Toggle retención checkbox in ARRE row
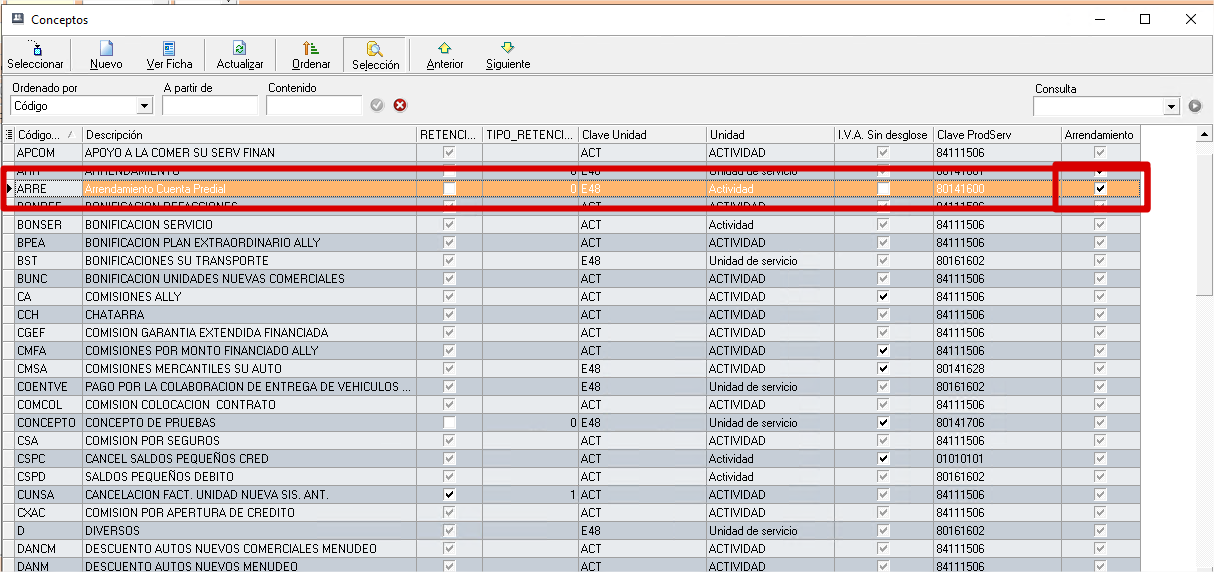The height and width of the screenshot is (572, 1214). click(x=449, y=188)
